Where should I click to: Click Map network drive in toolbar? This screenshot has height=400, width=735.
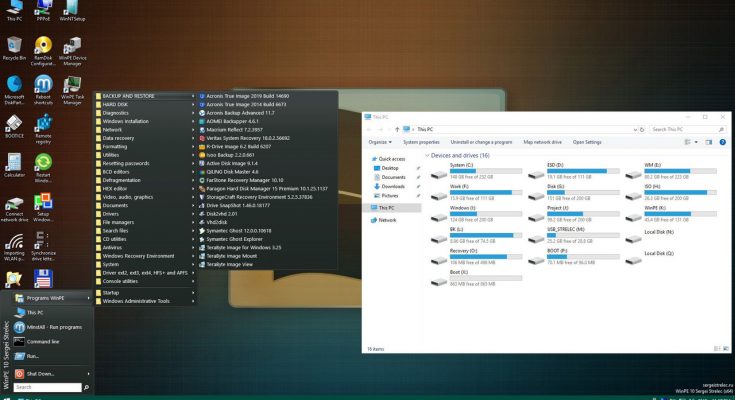(542, 142)
